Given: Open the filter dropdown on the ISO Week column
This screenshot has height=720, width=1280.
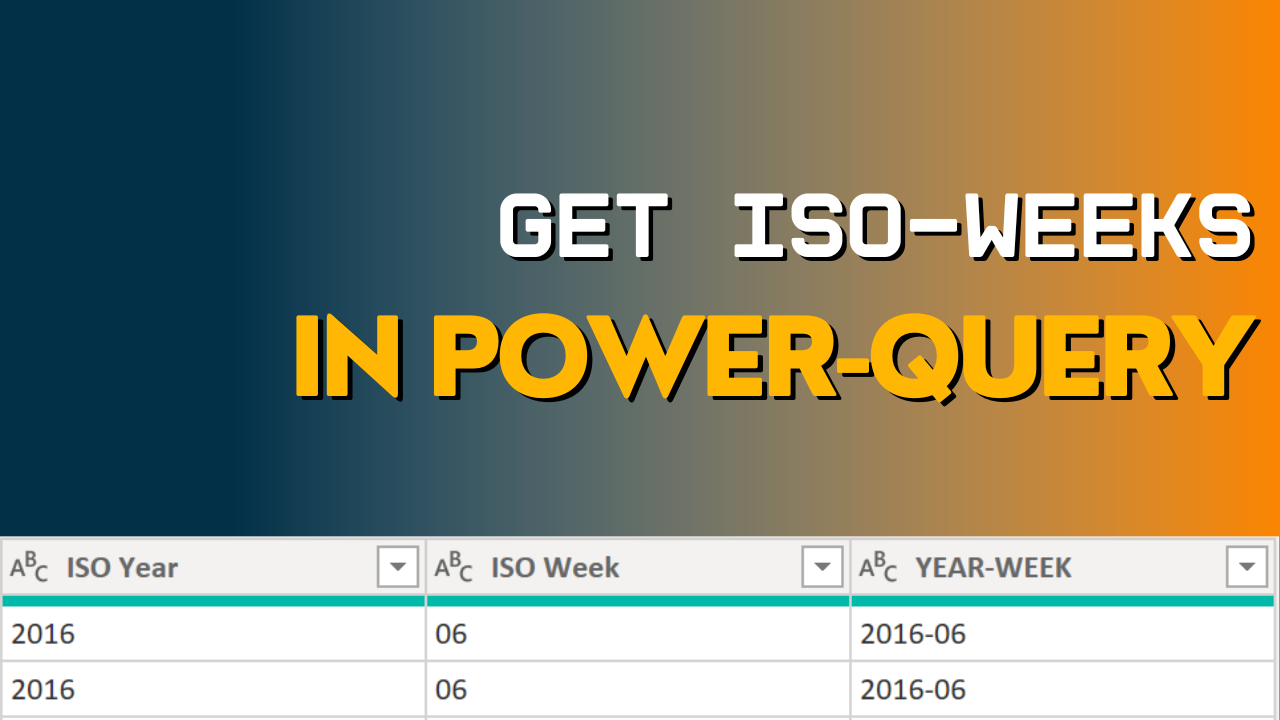Looking at the screenshot, I should [823, 566].
